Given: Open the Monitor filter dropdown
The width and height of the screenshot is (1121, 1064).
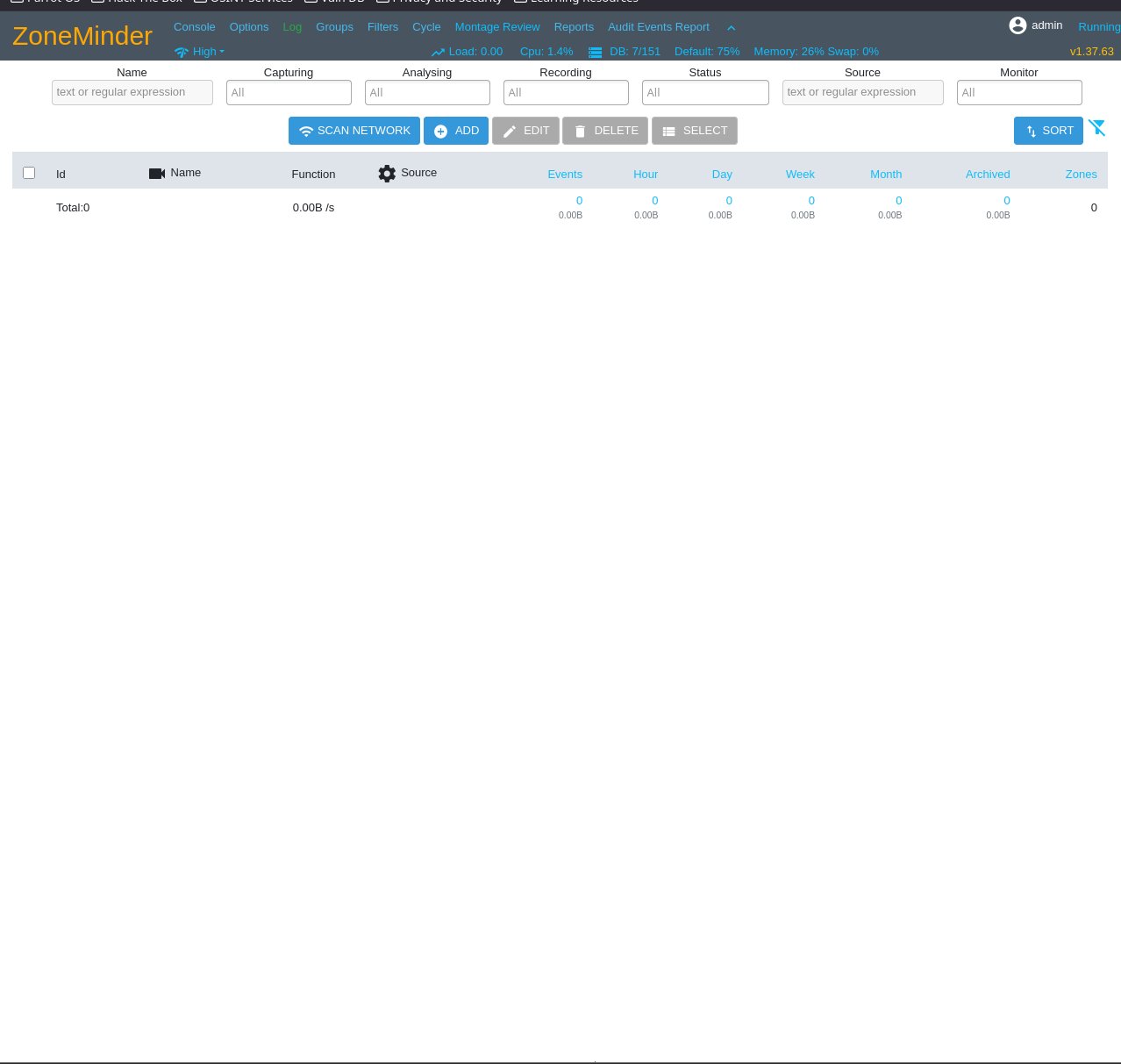Looking at the screenshot, I should pos(1019,92).
